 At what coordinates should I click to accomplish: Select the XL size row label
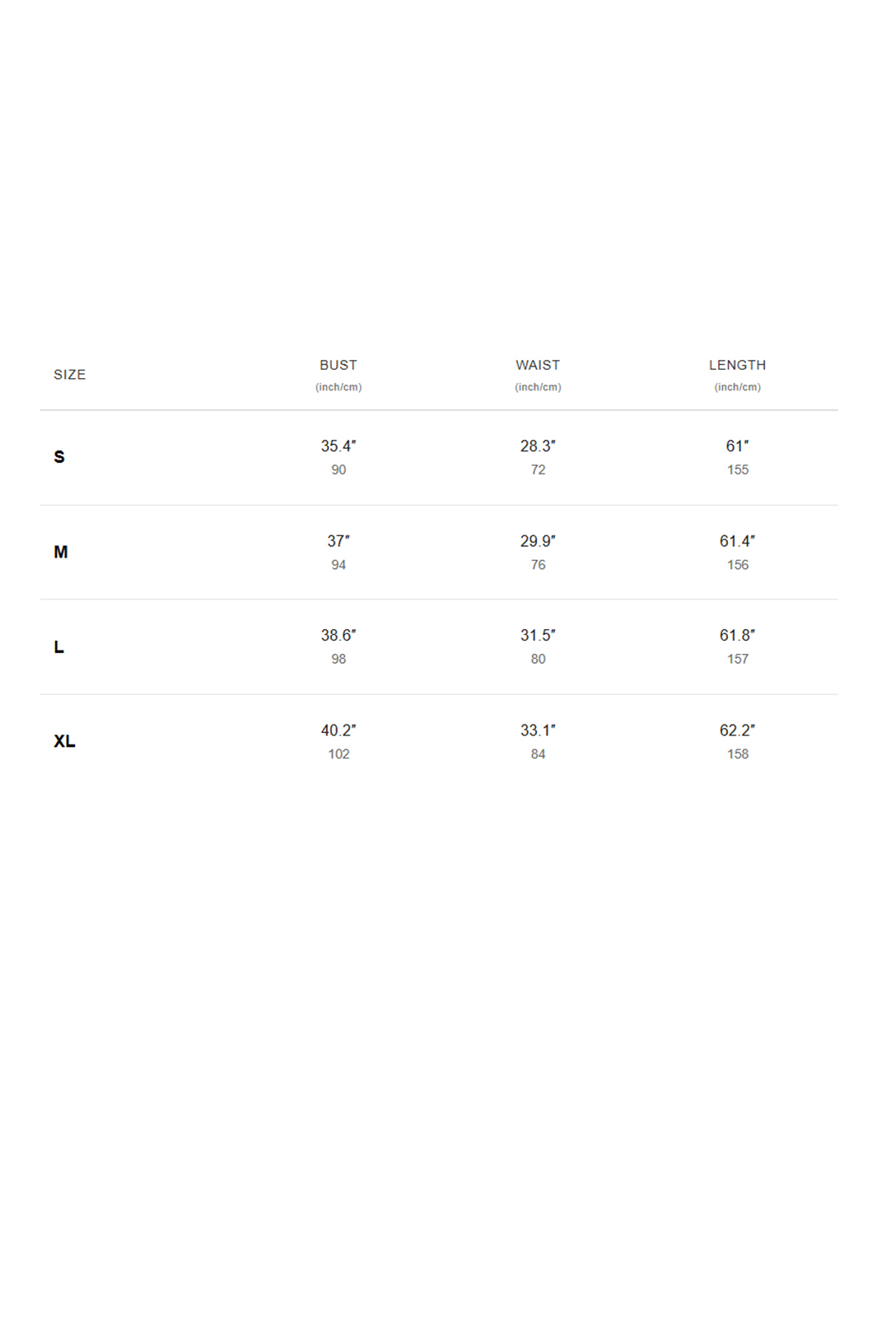64,741
